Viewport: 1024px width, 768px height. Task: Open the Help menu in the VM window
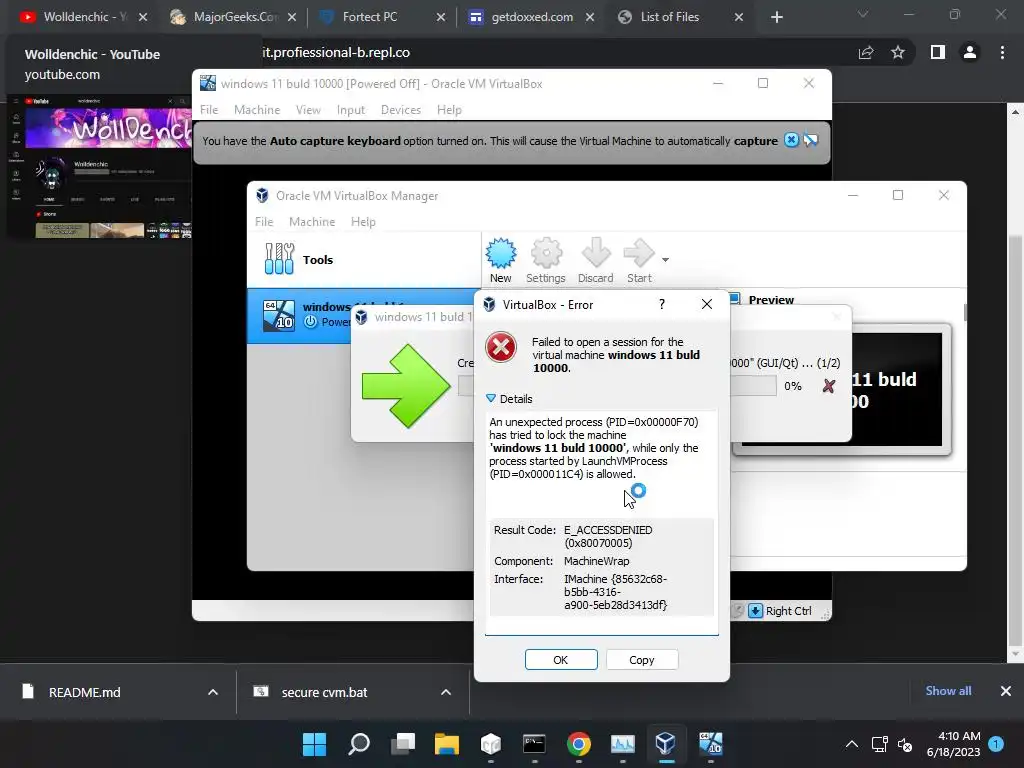click(449, 110)
